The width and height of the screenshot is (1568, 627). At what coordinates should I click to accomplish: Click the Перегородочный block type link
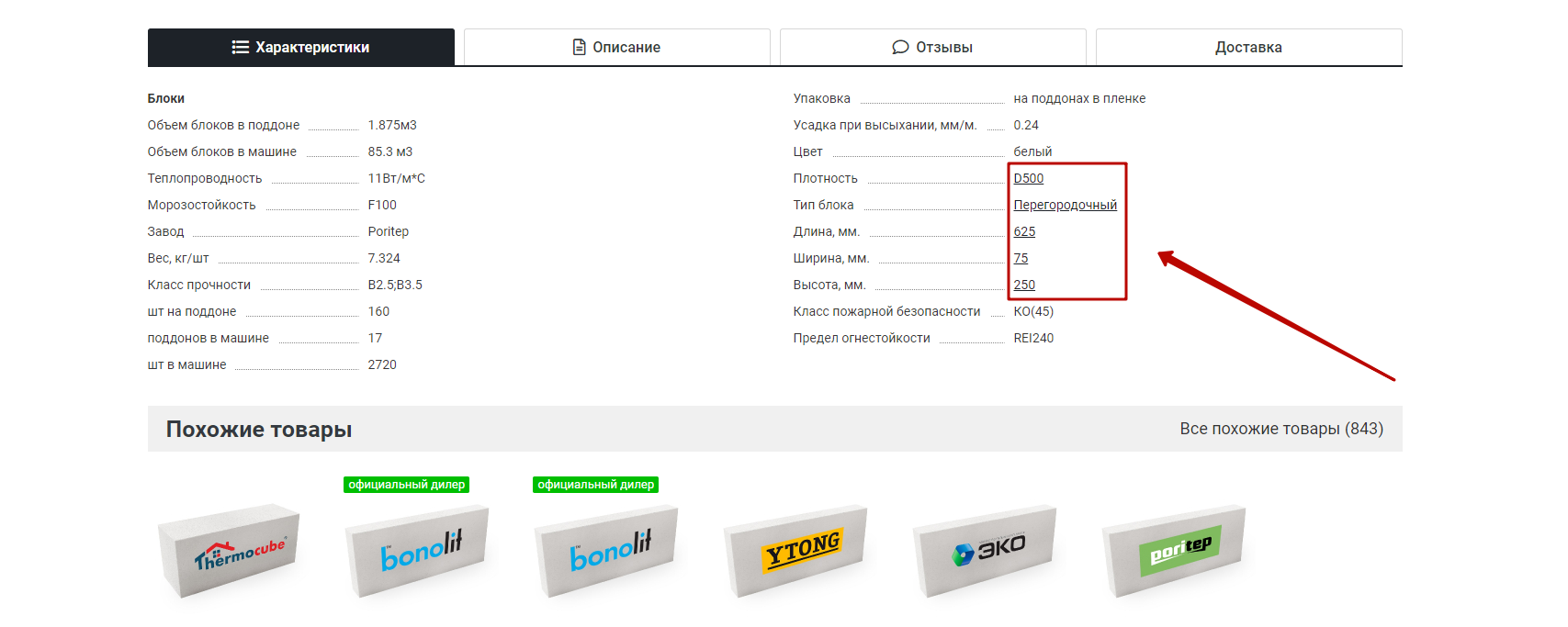[1065, 205]
